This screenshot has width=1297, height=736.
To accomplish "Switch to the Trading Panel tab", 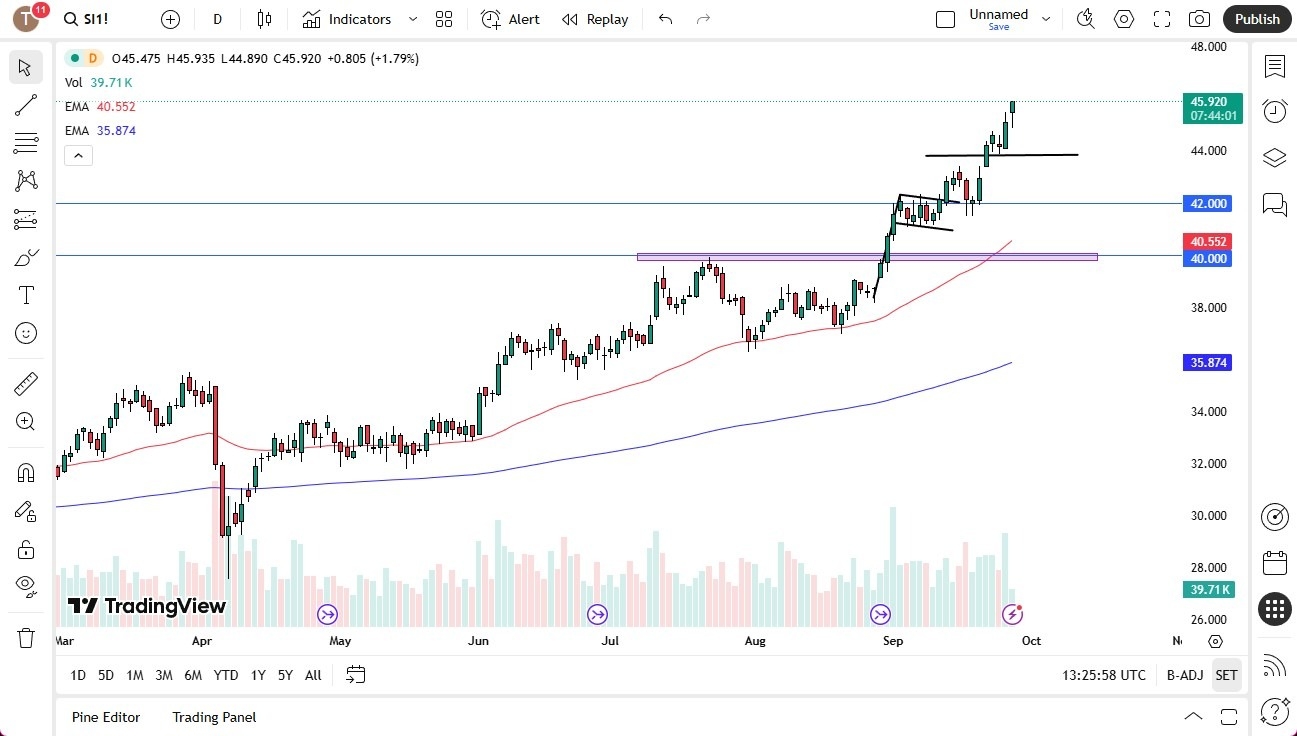I will click(x=213, y=717).
